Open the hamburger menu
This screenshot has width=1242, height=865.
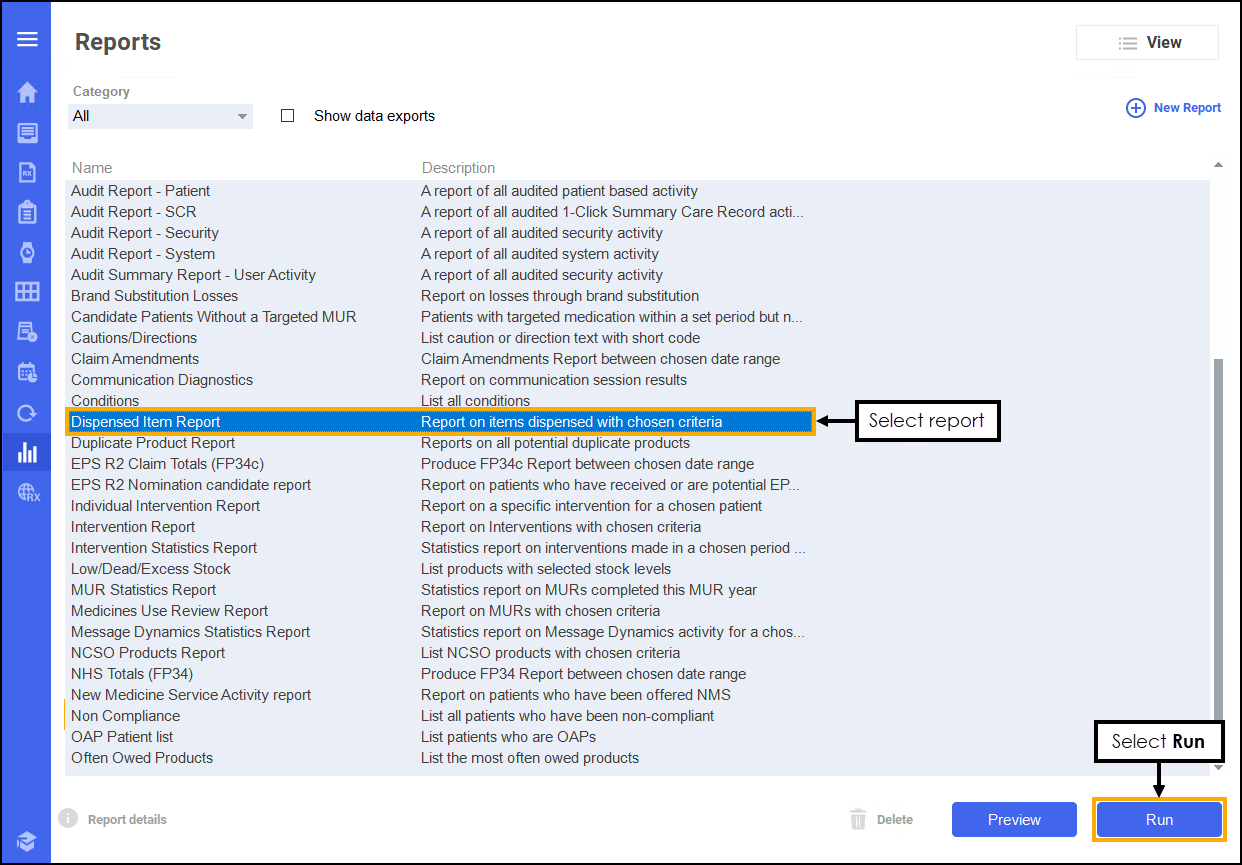[x=27, y=39]
